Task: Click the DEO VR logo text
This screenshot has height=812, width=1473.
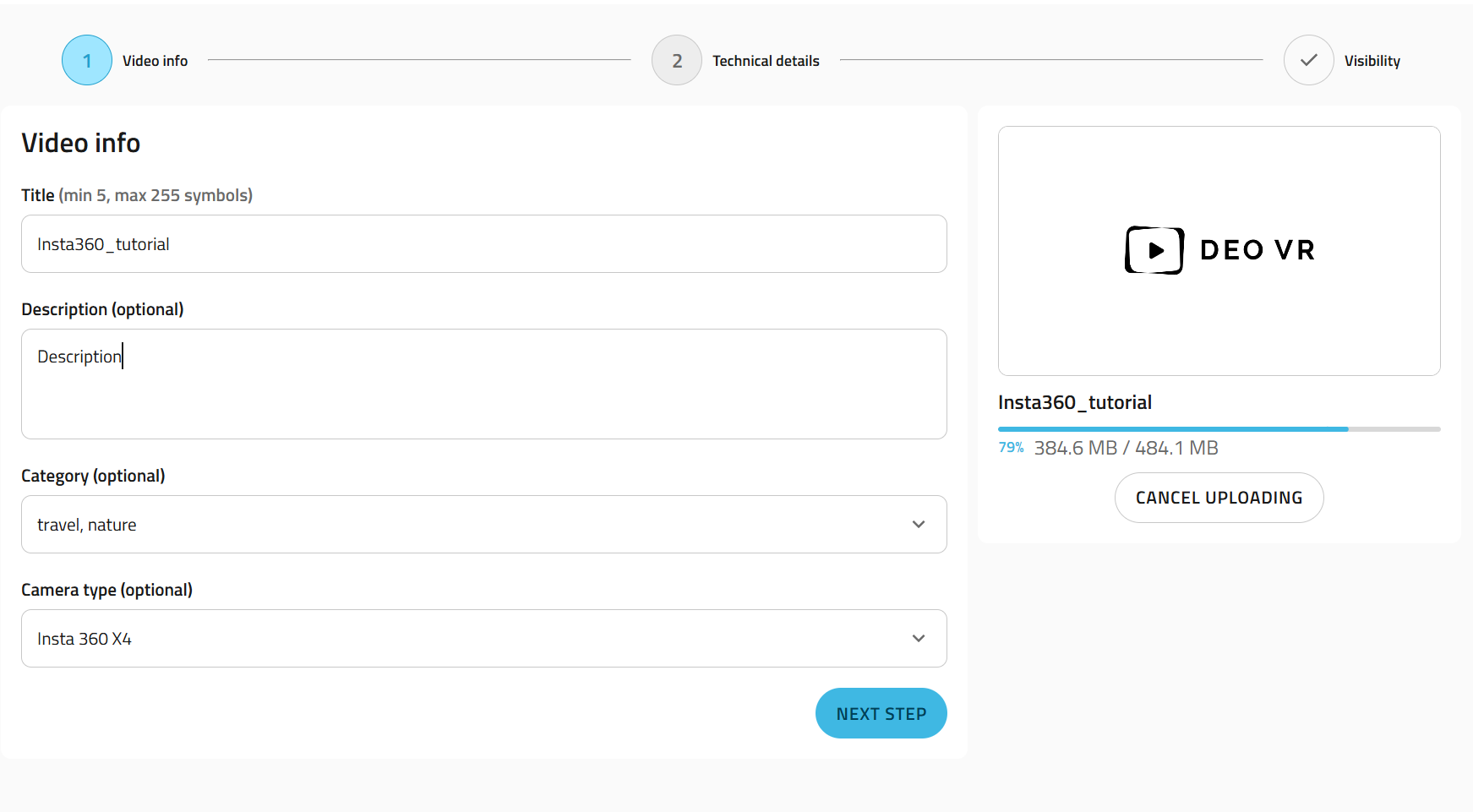Action: pos(1258,250)
